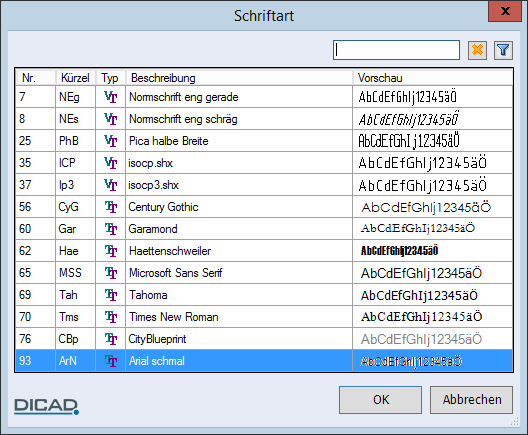Select the Haettenschweiler preview sample
Image resolution: width=528 pixels, height=435 pixels.
pyautogui.click(x=399, y=251)
